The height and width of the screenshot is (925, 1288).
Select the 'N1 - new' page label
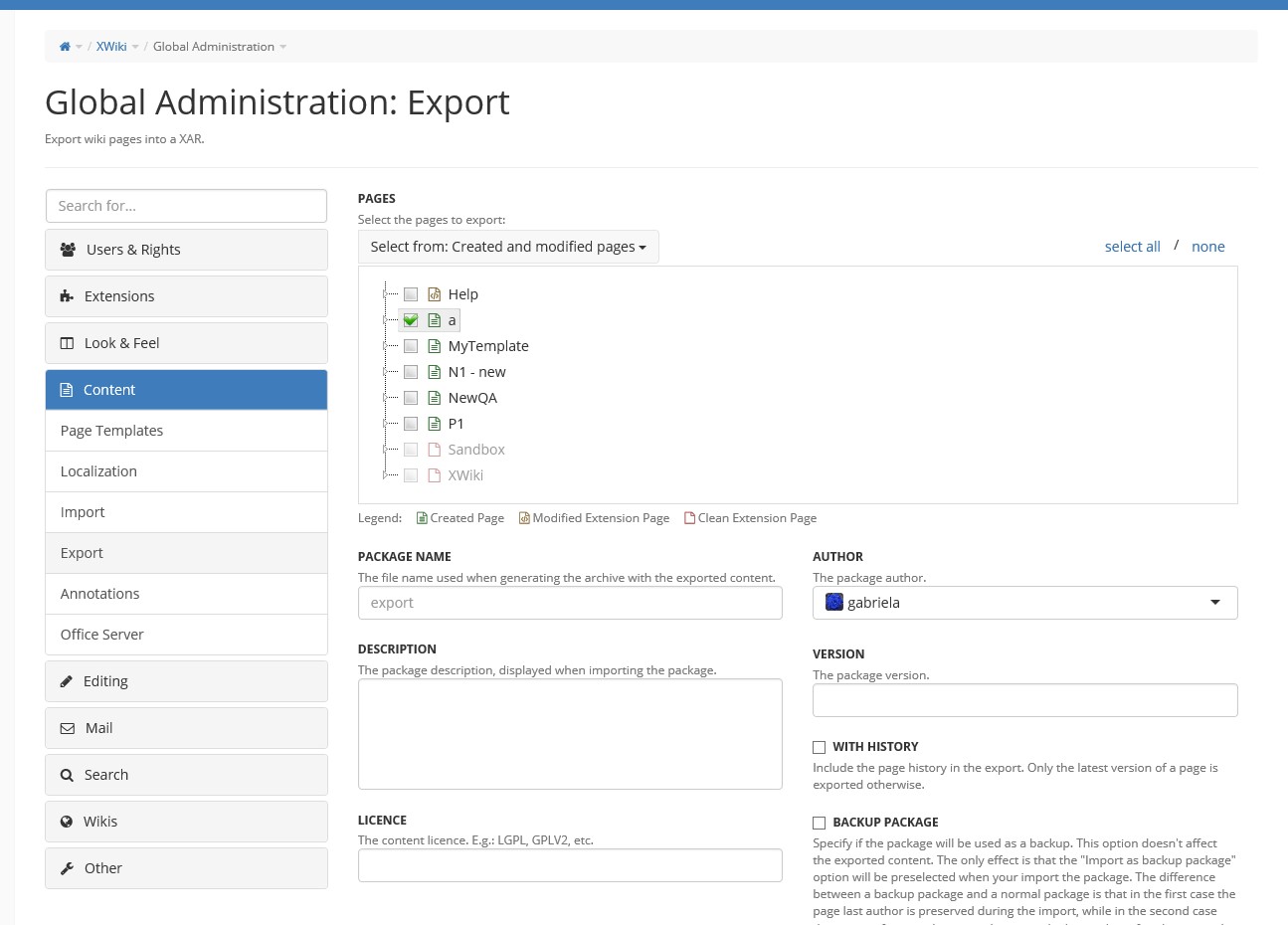pyautogui.click(x=476, y=372)
